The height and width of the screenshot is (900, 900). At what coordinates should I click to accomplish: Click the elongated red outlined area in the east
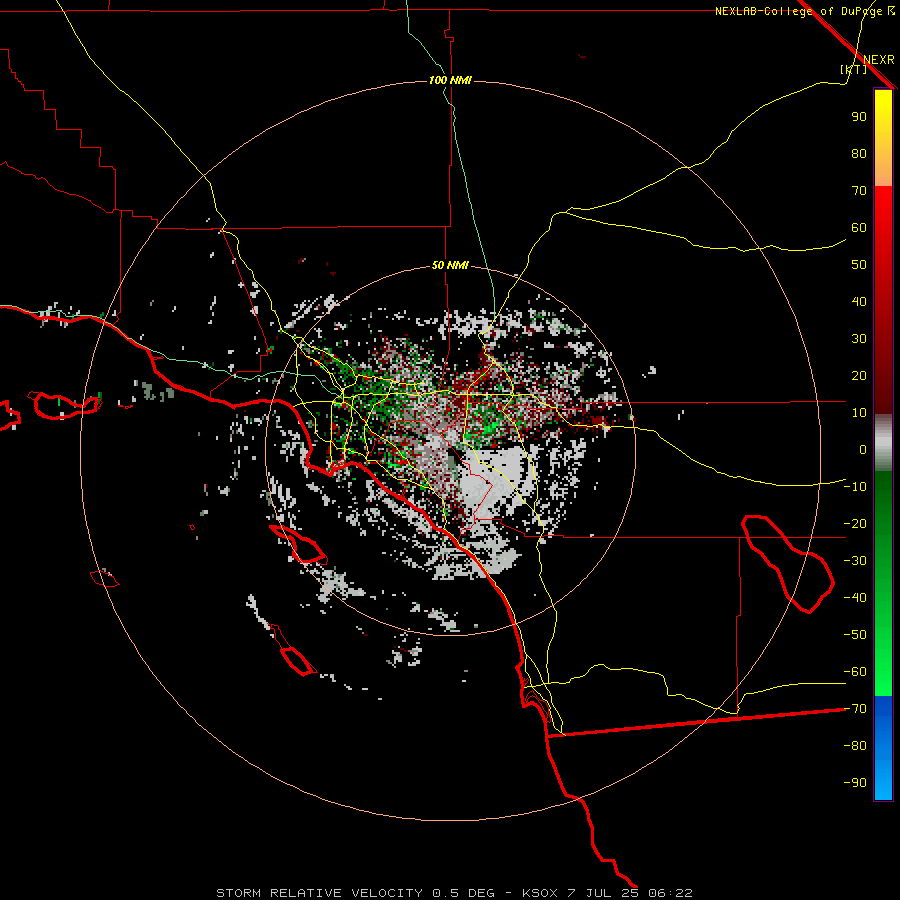point(788,564)
